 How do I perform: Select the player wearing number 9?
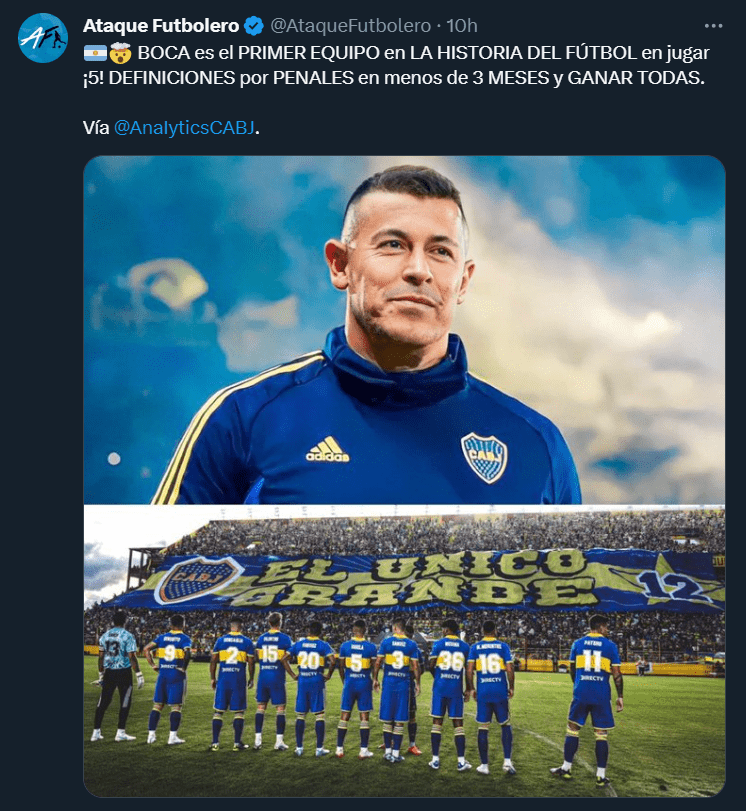click(167, 680)
